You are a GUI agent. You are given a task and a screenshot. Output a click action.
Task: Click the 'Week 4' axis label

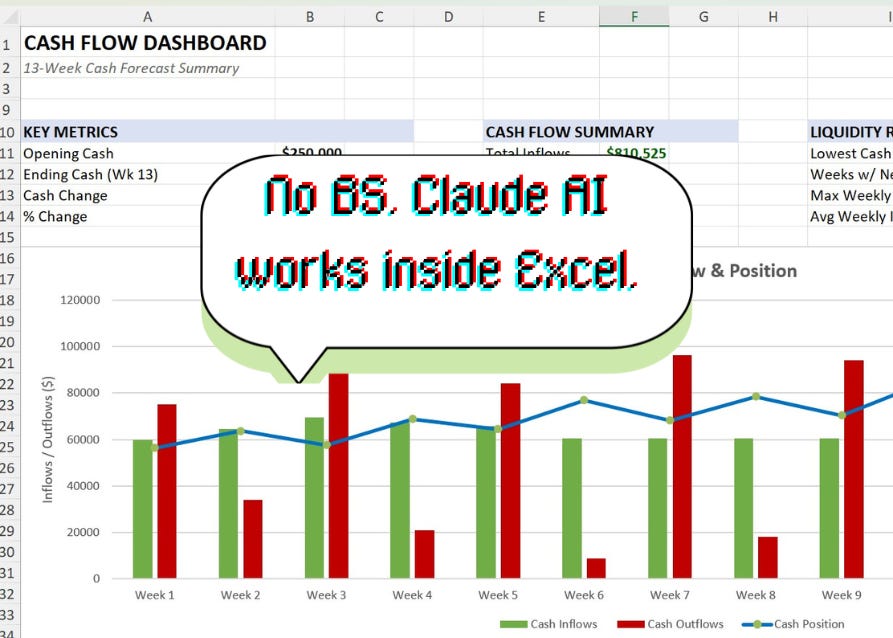coord(412,595)
